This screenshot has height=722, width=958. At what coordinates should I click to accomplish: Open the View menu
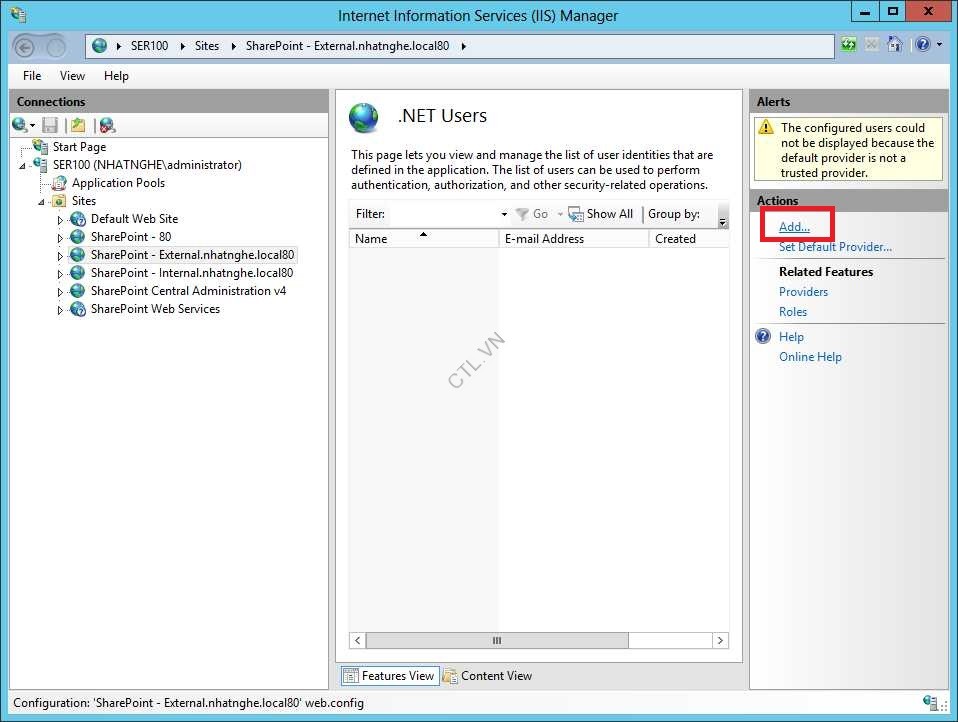point(71,75)
